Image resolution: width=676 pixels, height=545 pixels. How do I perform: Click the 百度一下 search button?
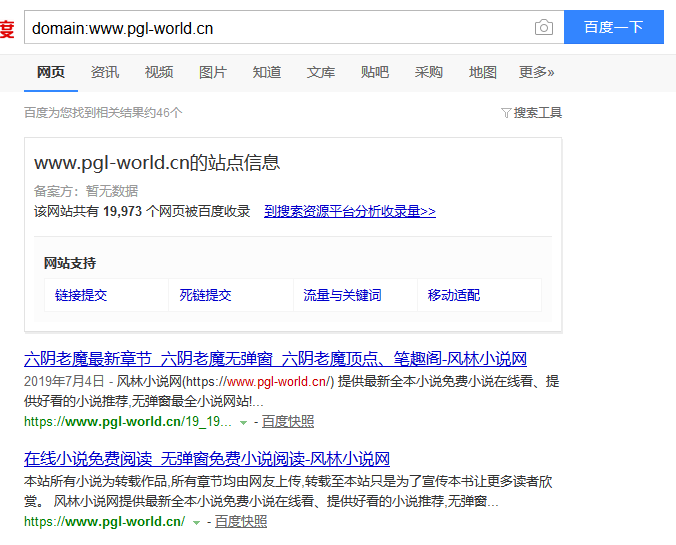[613, 27]
